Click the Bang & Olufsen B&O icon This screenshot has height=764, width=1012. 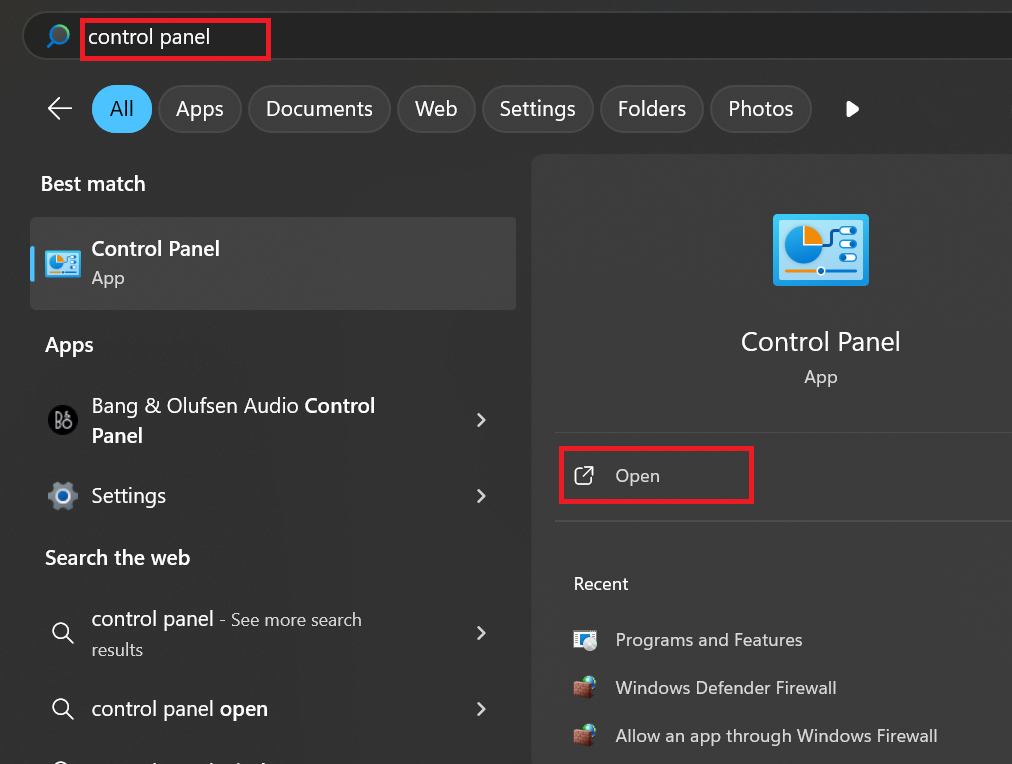coord(63,420)
